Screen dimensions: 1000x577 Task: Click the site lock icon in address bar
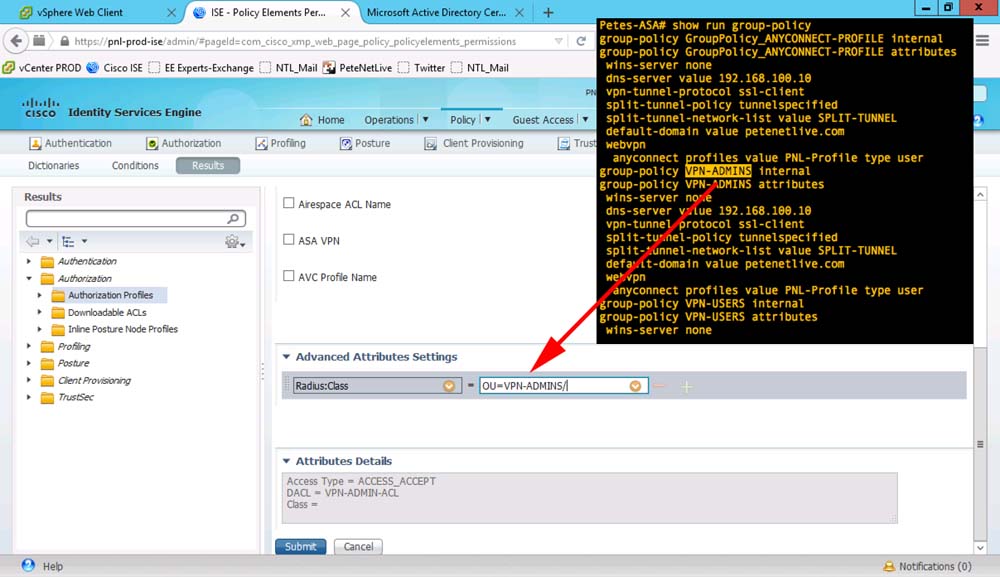coord(64,41)
